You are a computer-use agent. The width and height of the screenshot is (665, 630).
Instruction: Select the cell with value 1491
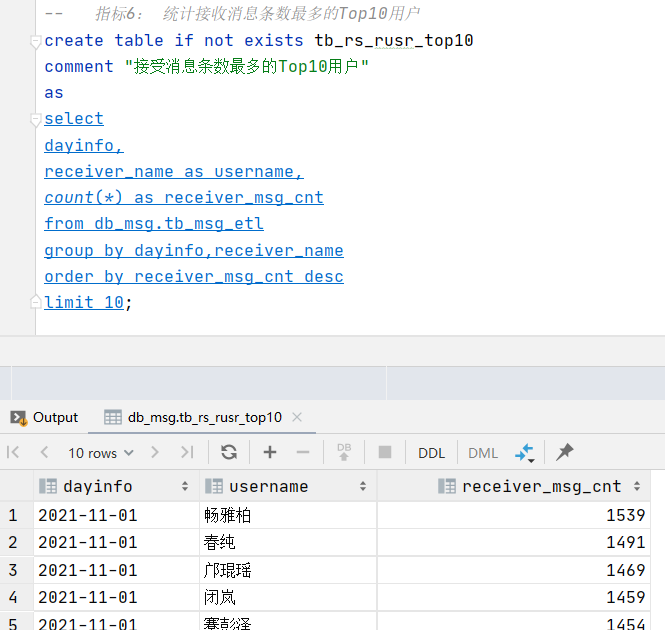click(x=514, y=542)
